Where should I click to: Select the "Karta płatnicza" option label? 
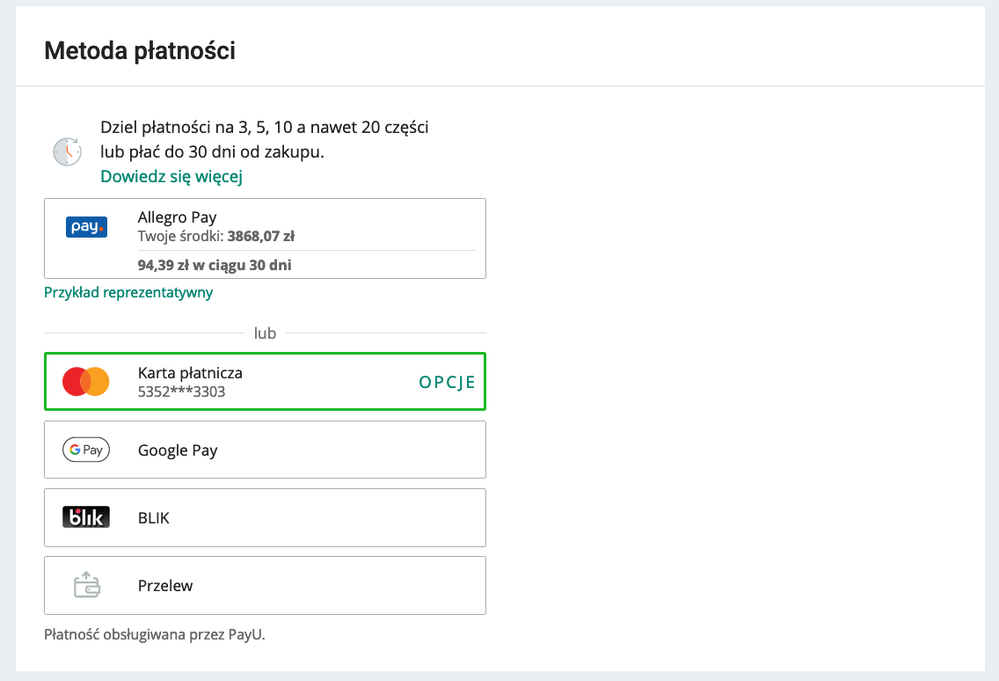[190, 373]
